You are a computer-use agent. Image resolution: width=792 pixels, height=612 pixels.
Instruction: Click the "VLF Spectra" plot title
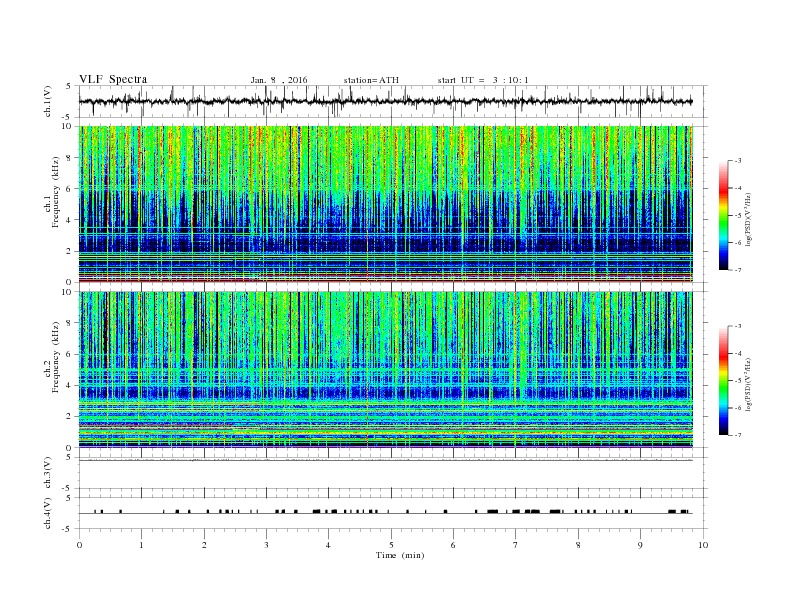(x=113, y=79)
